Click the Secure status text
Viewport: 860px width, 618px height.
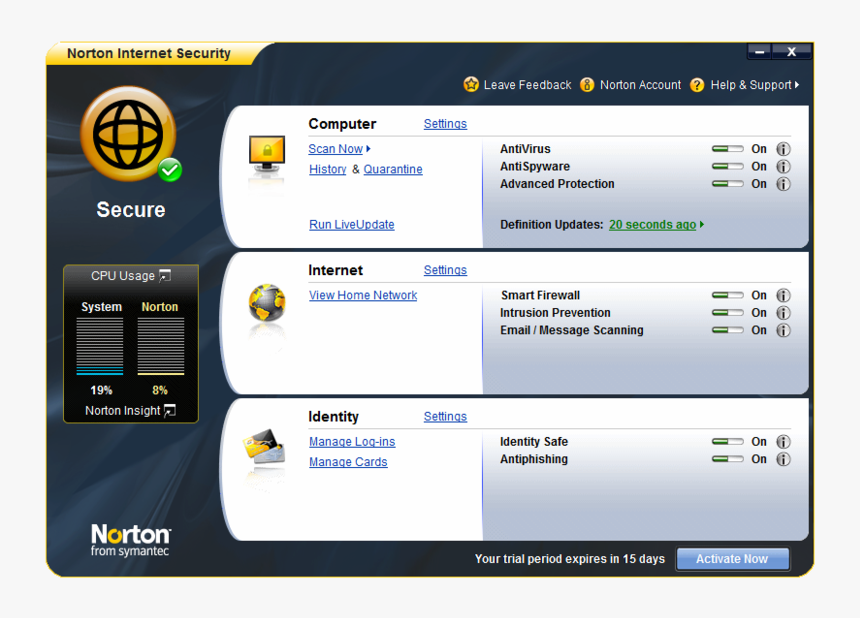[x=131, y=209]
